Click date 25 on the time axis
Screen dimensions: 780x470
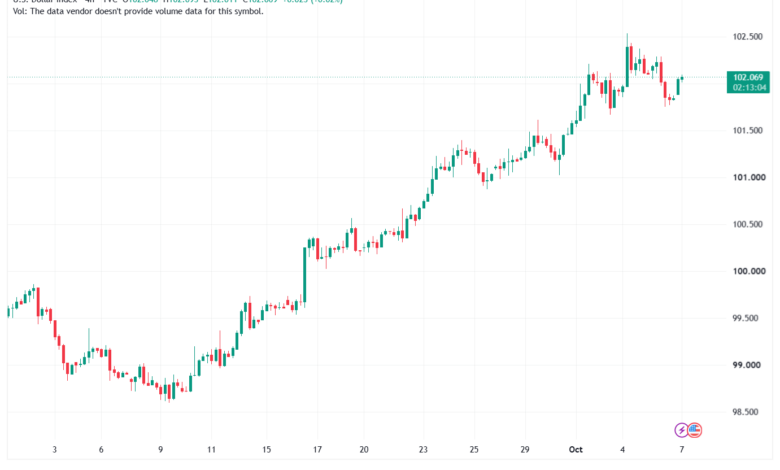pos(474,450)
